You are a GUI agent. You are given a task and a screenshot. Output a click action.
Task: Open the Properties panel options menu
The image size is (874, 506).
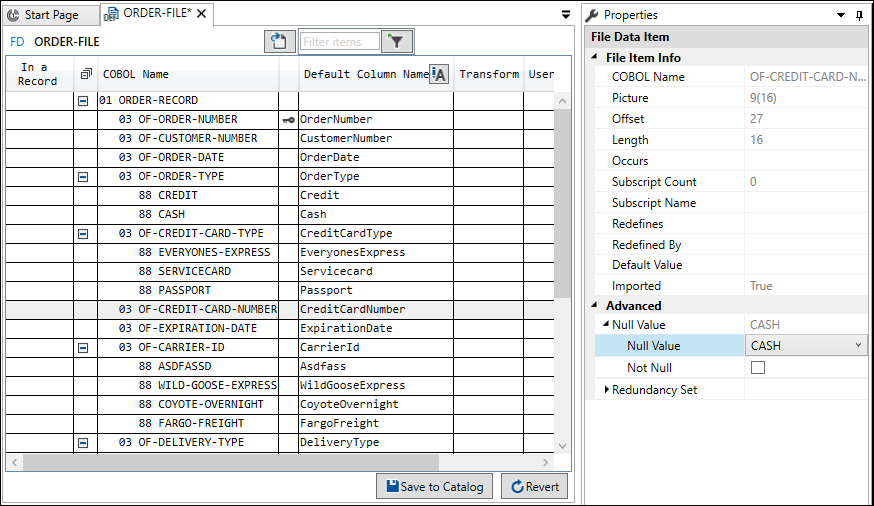coord(841,15)
